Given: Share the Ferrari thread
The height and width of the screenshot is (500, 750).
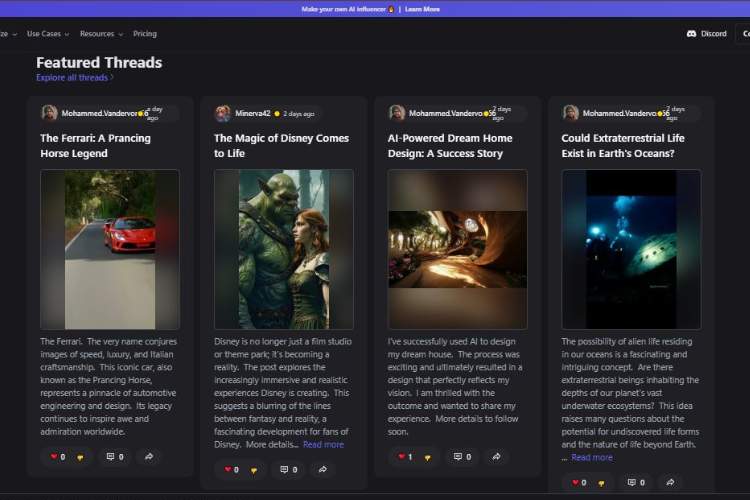Looking at the screenshot, I should point(149,457).
